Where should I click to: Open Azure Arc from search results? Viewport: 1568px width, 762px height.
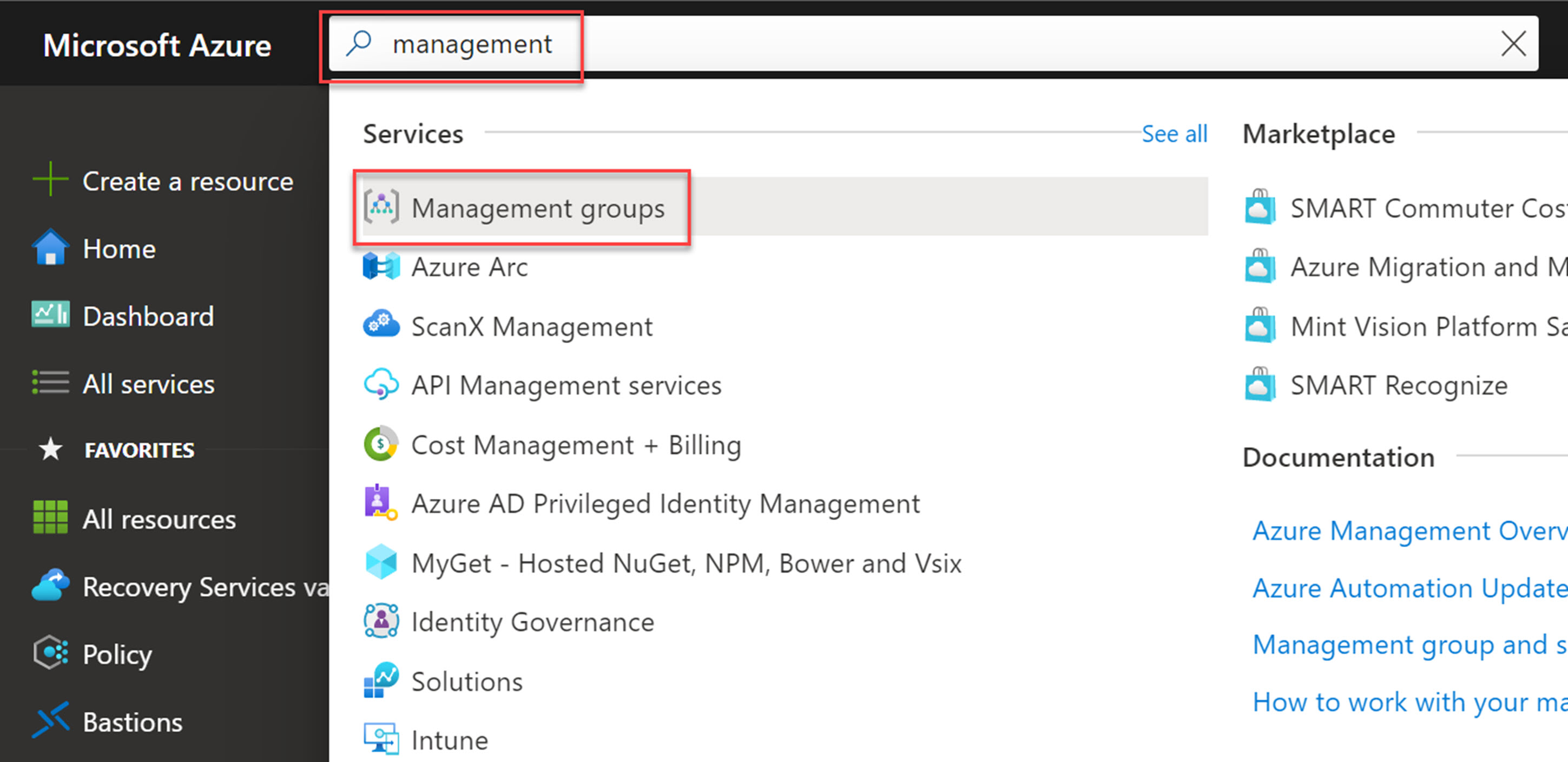[x=469, y=266]
